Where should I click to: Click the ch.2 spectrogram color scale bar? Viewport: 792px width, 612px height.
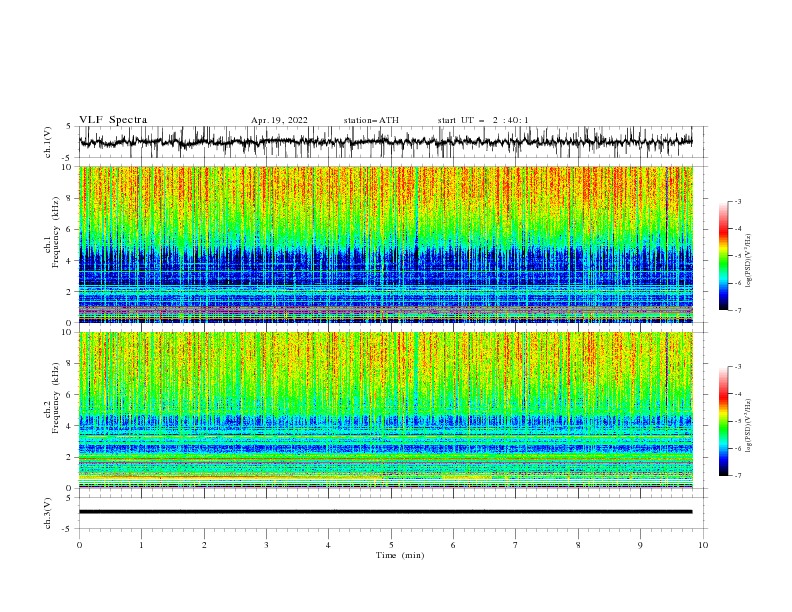click(723, 421)
